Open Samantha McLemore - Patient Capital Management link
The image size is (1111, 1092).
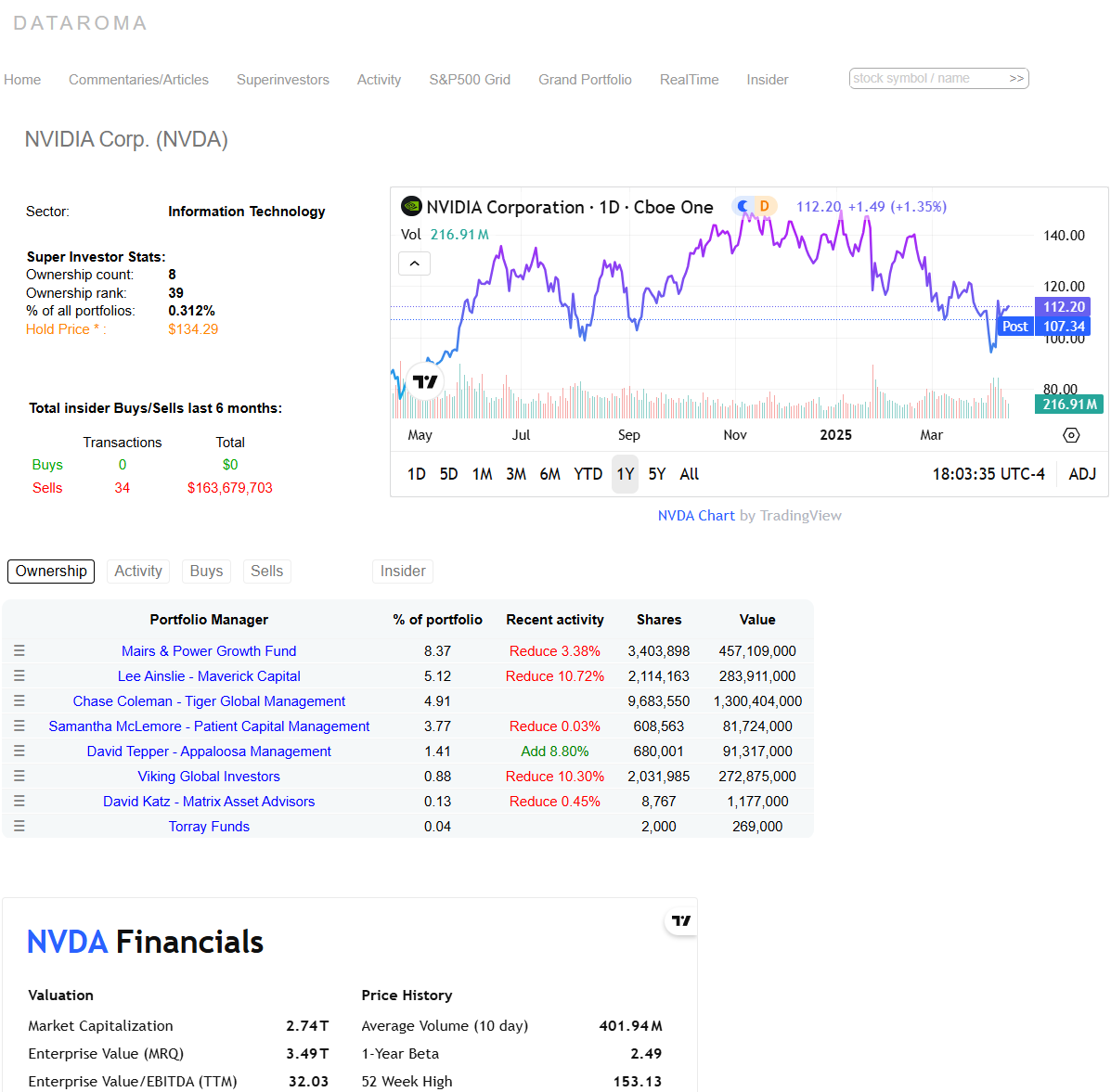[x=209, y=726]
